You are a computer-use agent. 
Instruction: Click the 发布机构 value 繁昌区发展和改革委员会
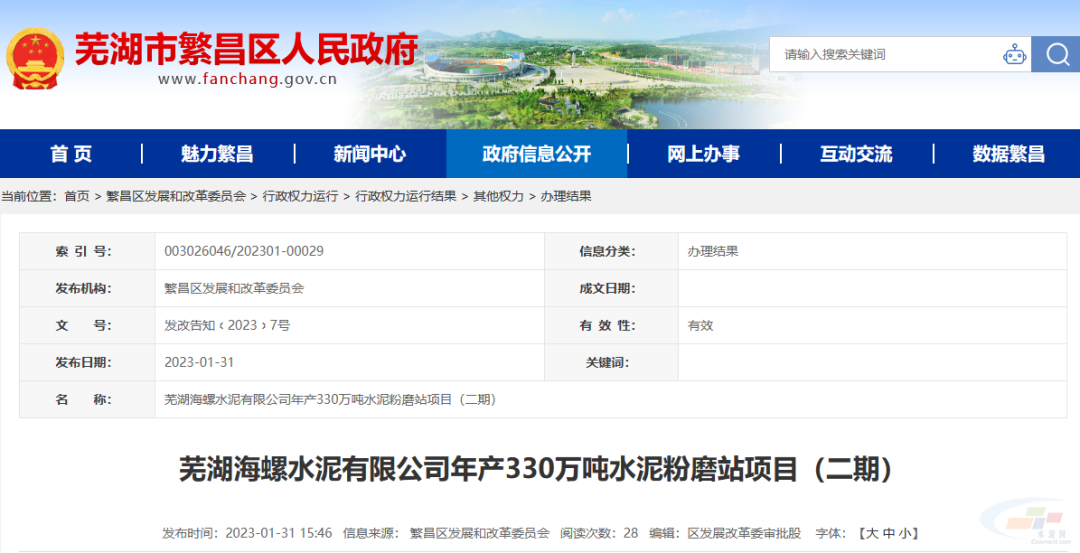point(233,289)
